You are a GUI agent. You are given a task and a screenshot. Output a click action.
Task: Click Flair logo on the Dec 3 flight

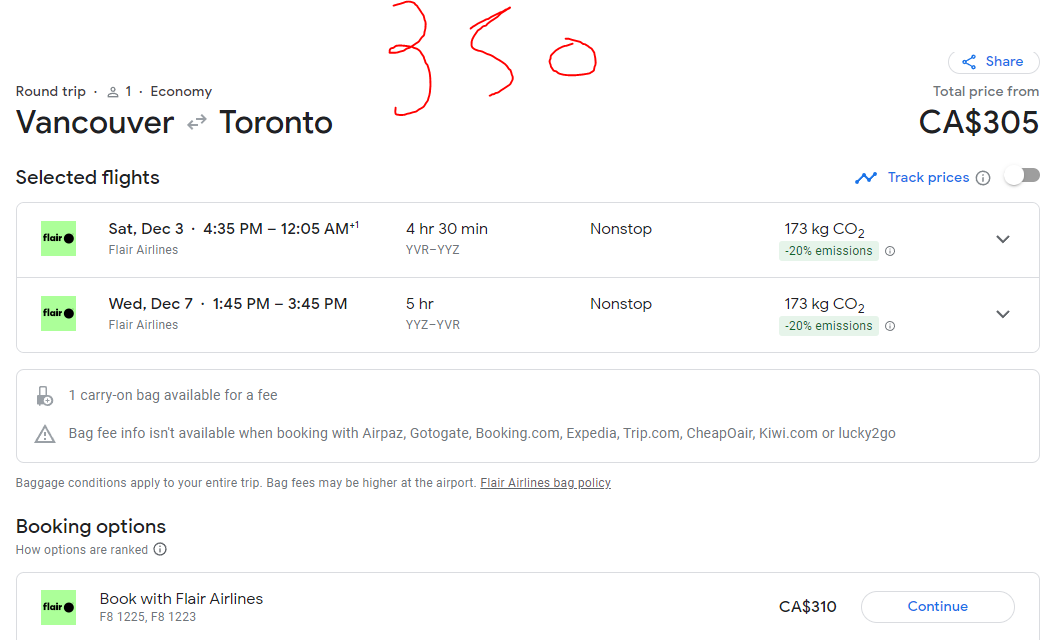(x=58, y=239)
